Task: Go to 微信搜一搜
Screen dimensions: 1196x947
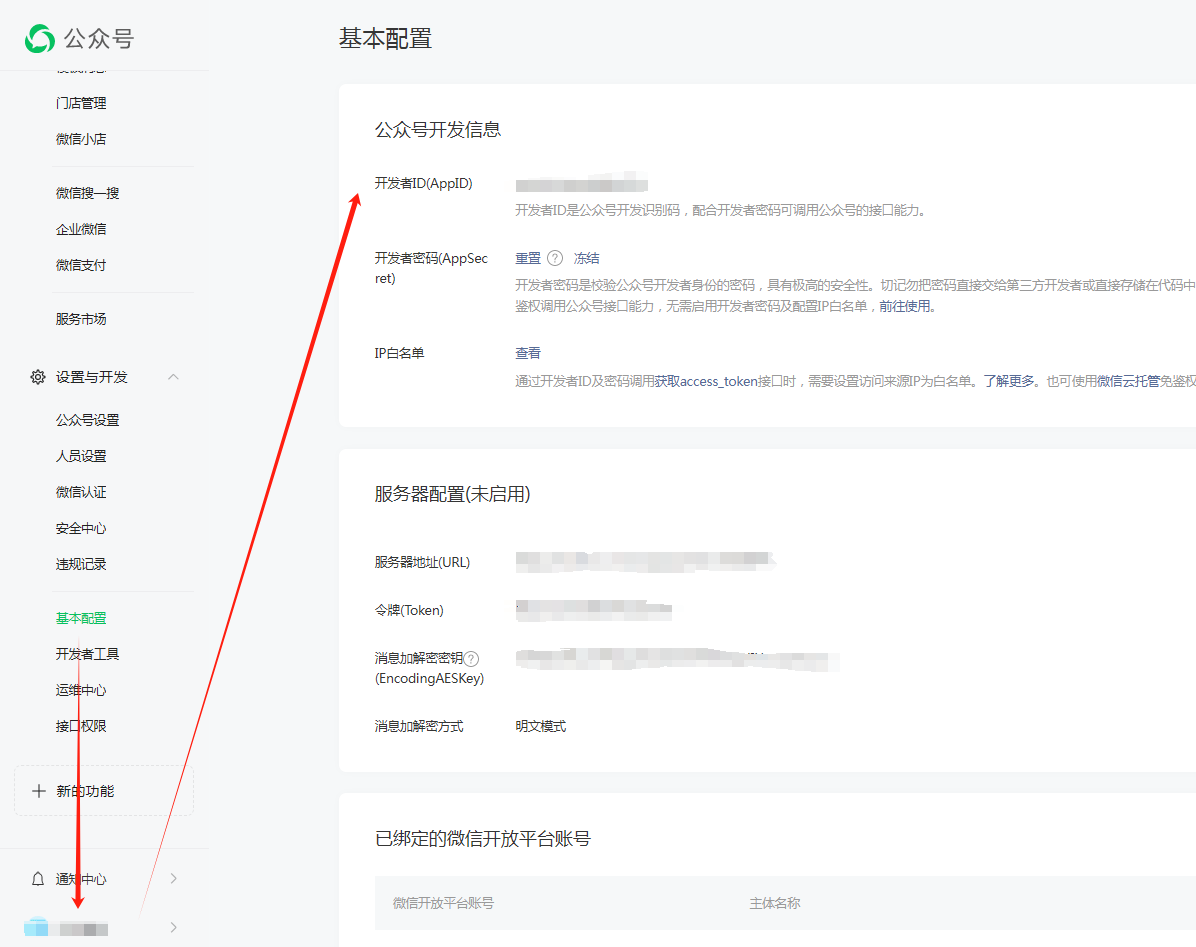Action: (88, 193)
